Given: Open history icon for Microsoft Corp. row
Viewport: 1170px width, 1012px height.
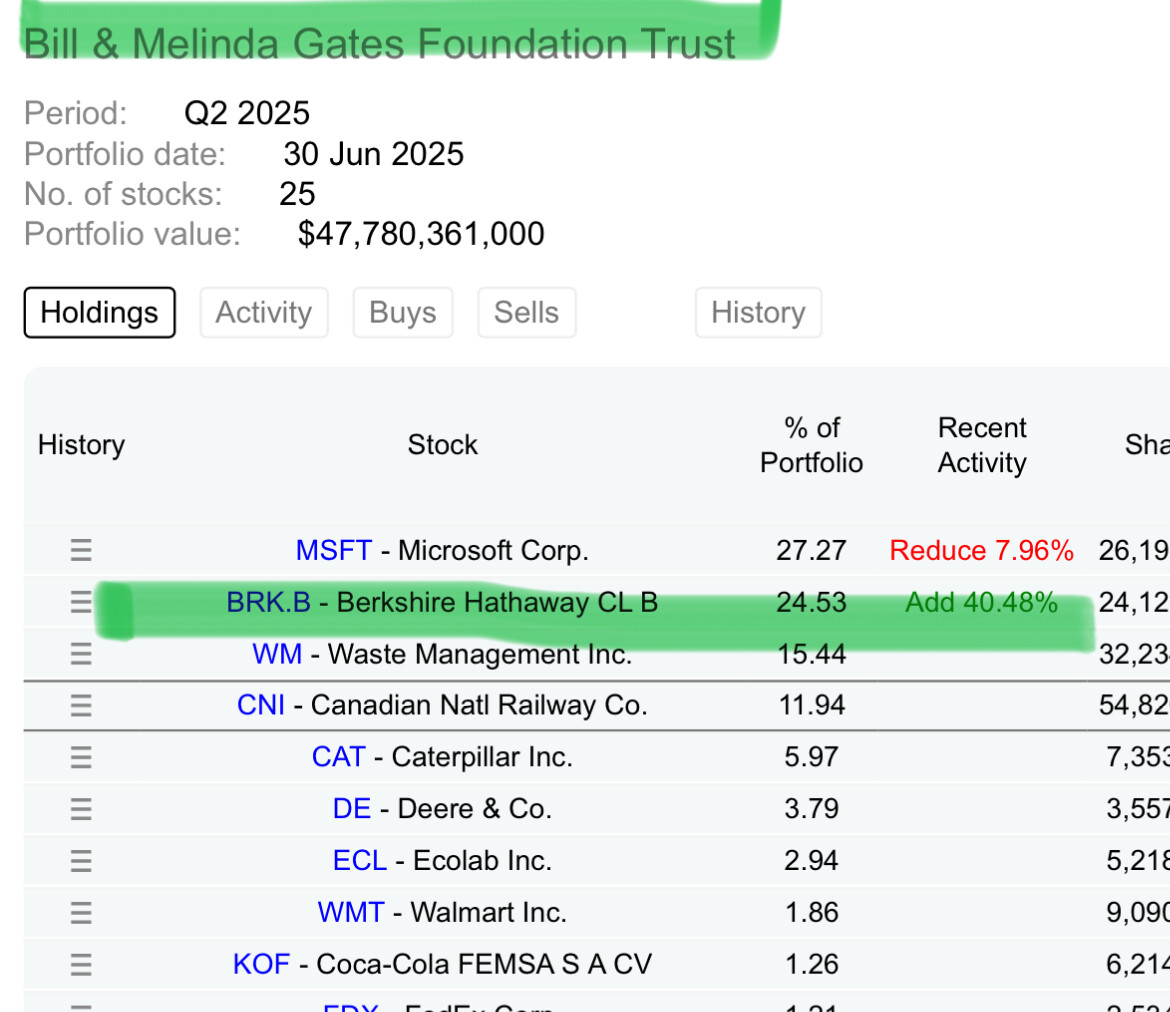Looking at the screenshot, I should 81,550.
